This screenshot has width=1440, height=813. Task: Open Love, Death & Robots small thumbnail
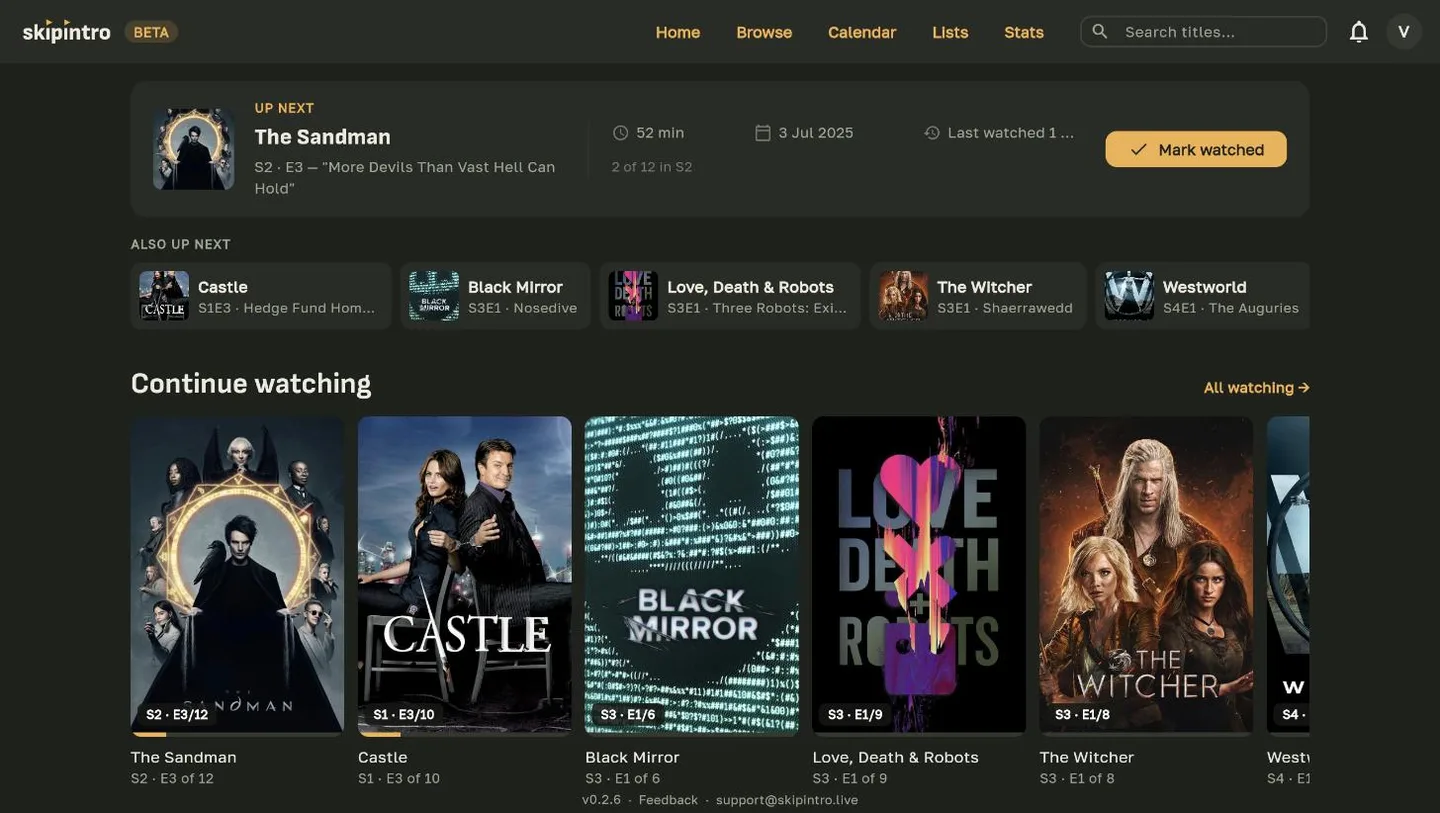[x=633, y=296]
